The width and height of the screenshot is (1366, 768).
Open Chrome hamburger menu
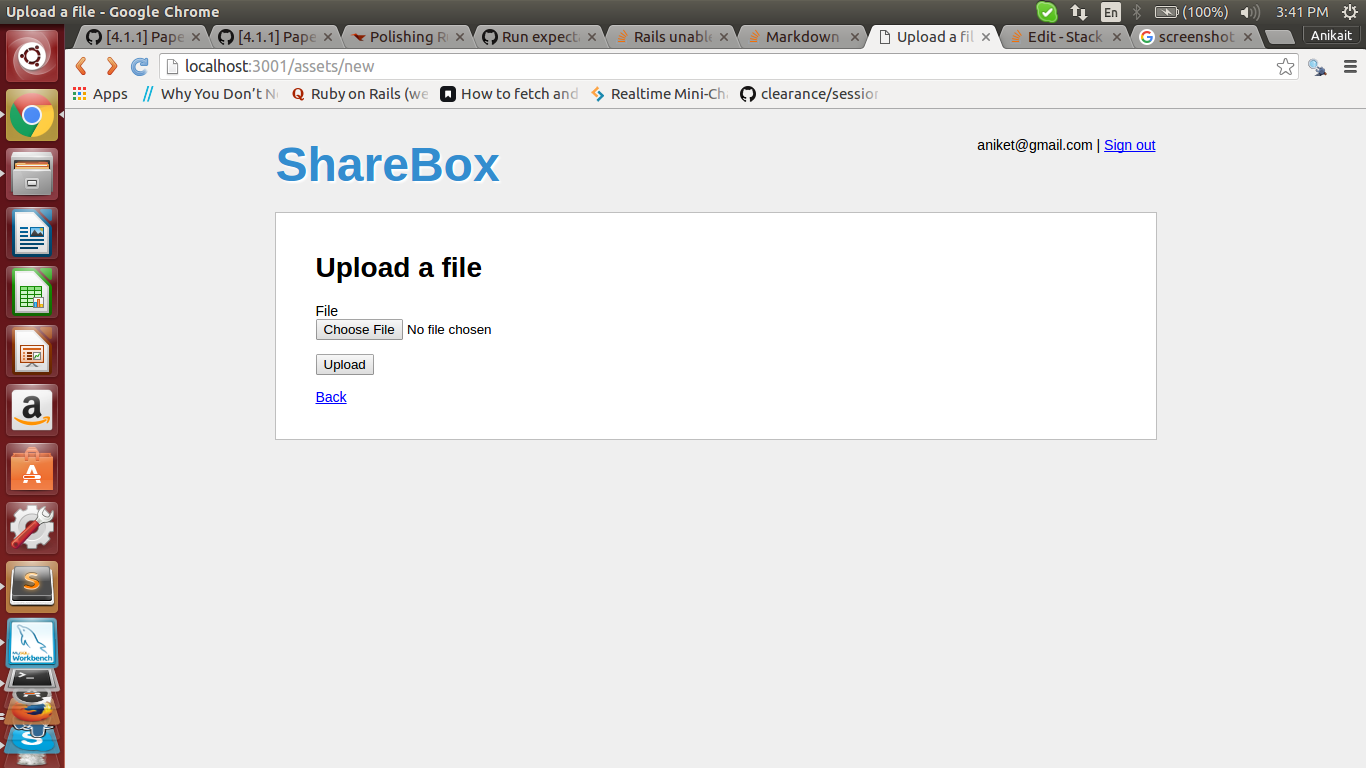[x=1350, y=67]
